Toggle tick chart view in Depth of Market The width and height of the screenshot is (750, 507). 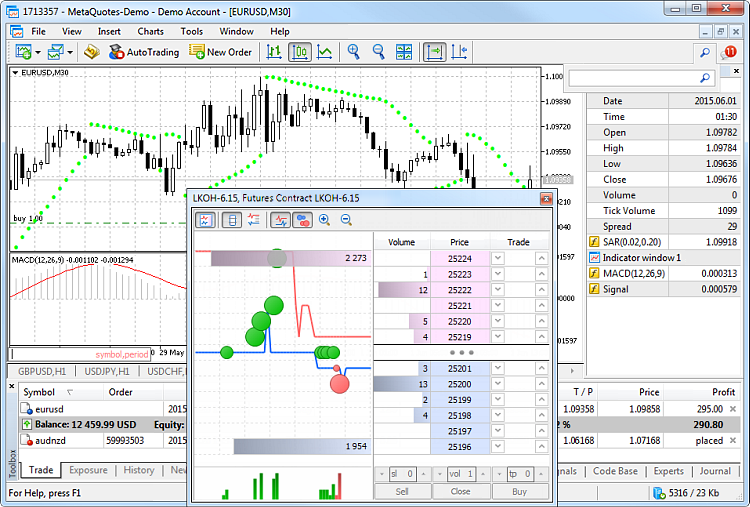click(x=206, y=220)
